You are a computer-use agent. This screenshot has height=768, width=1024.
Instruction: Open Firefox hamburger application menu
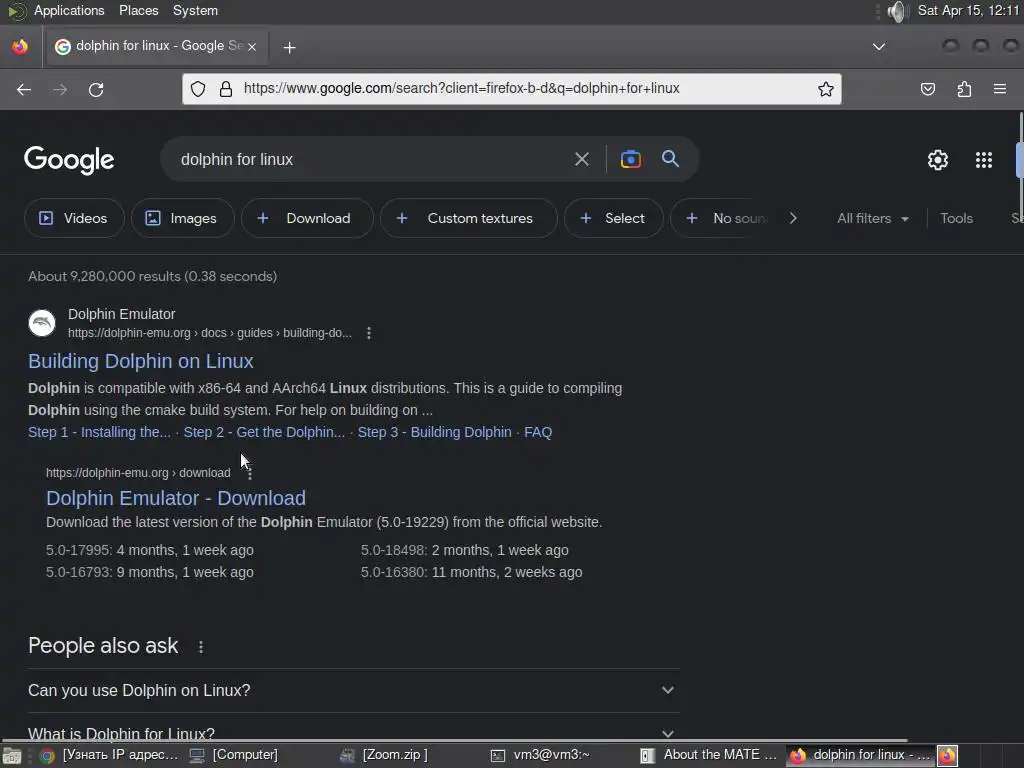[1000, 89]
